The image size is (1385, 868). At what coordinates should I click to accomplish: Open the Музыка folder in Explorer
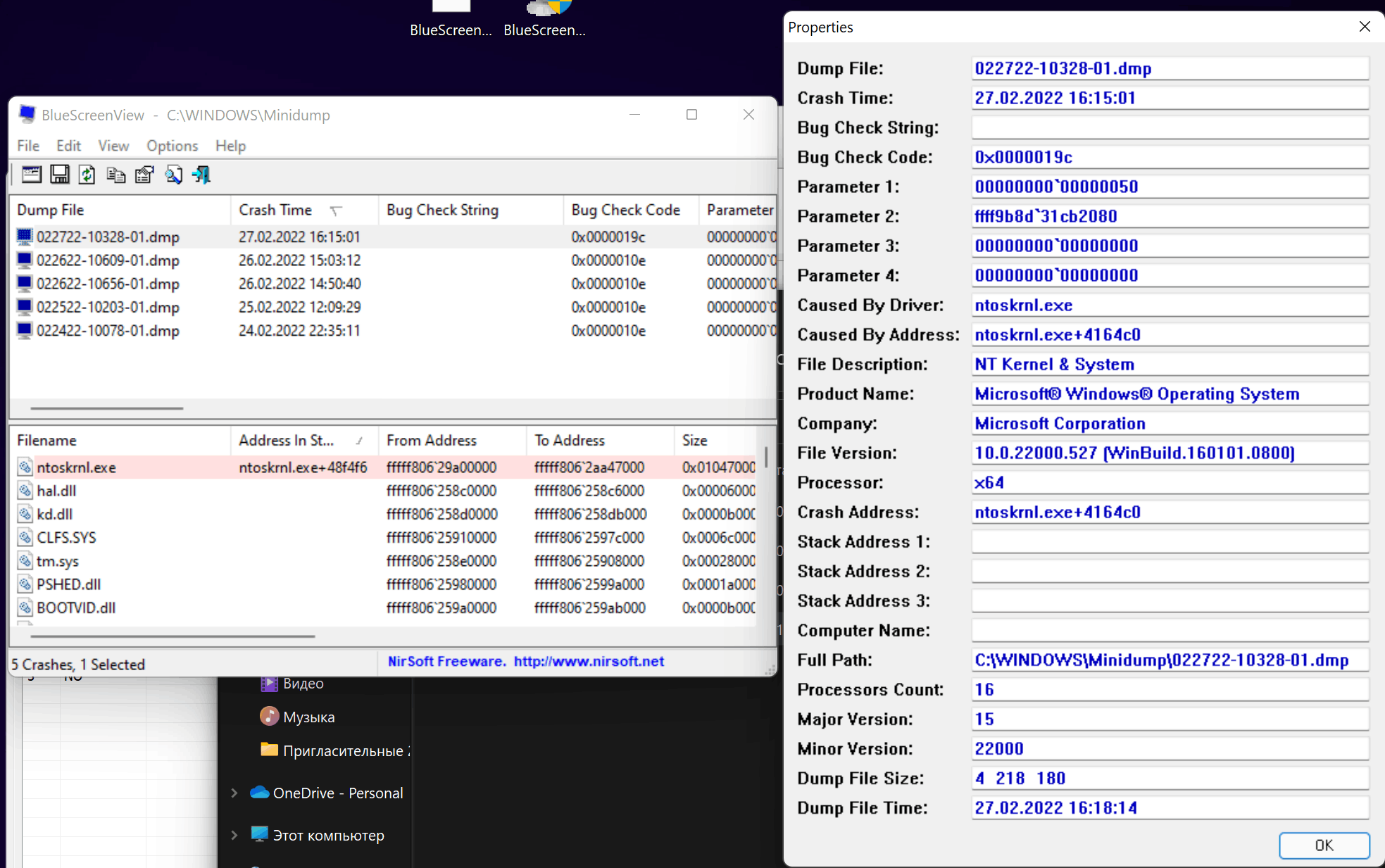297,717
